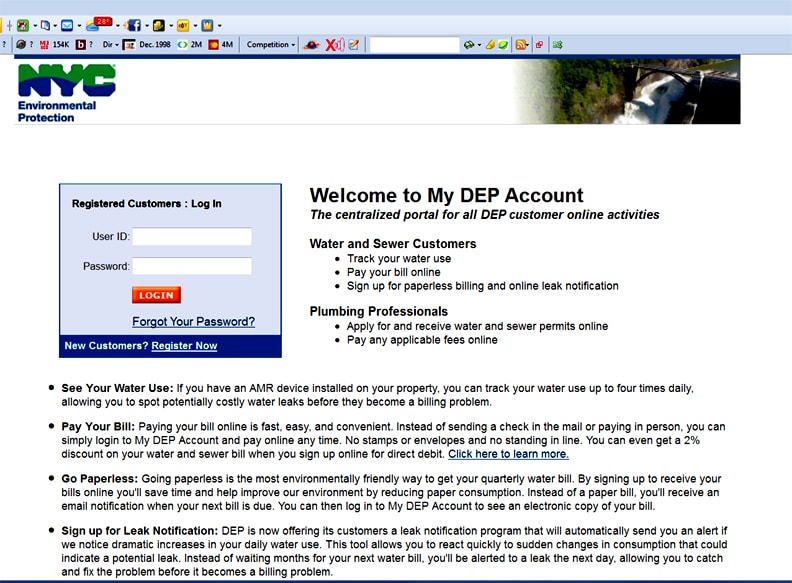Click the 'Water and Sewer Customers' heading
The width and height of the screenshot is (792, 583).
pos(392,244)
